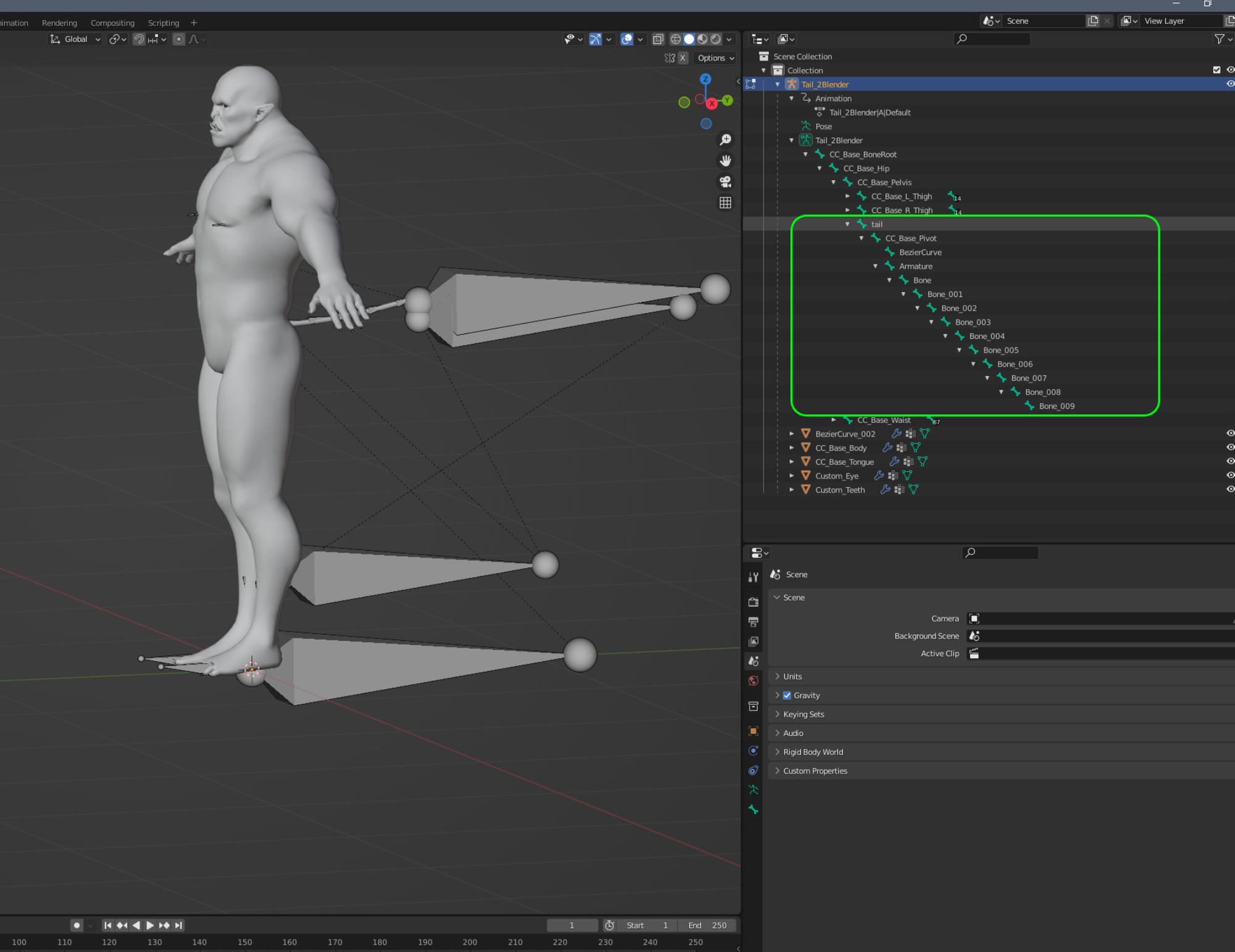The height and width of the screenshot is (952, 1235).
Task: Add a new workspace with plus tab
Action: click(194, 23)
